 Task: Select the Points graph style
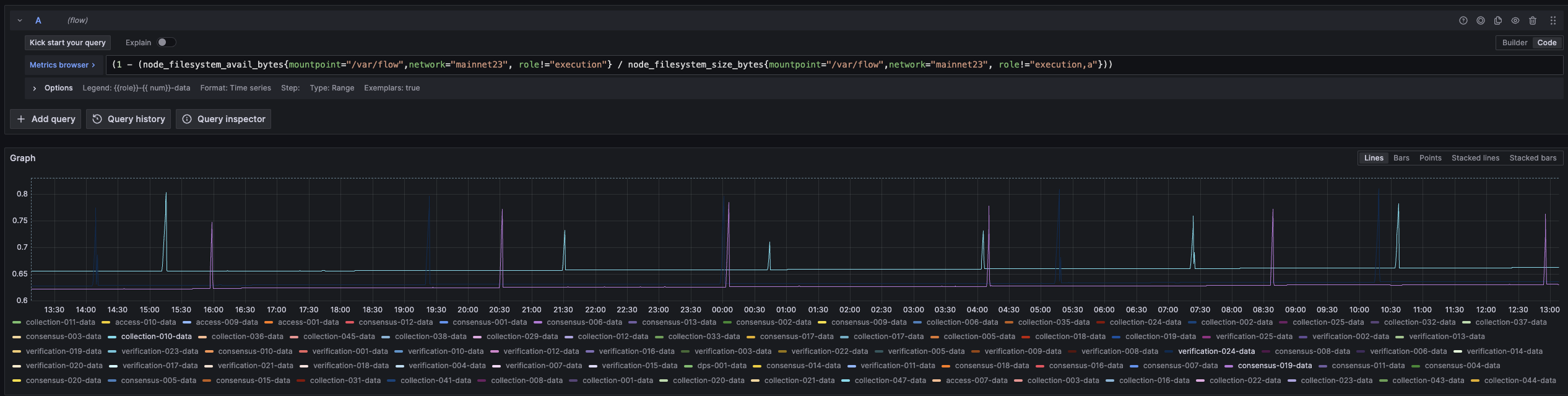(x=1430, y=158)
